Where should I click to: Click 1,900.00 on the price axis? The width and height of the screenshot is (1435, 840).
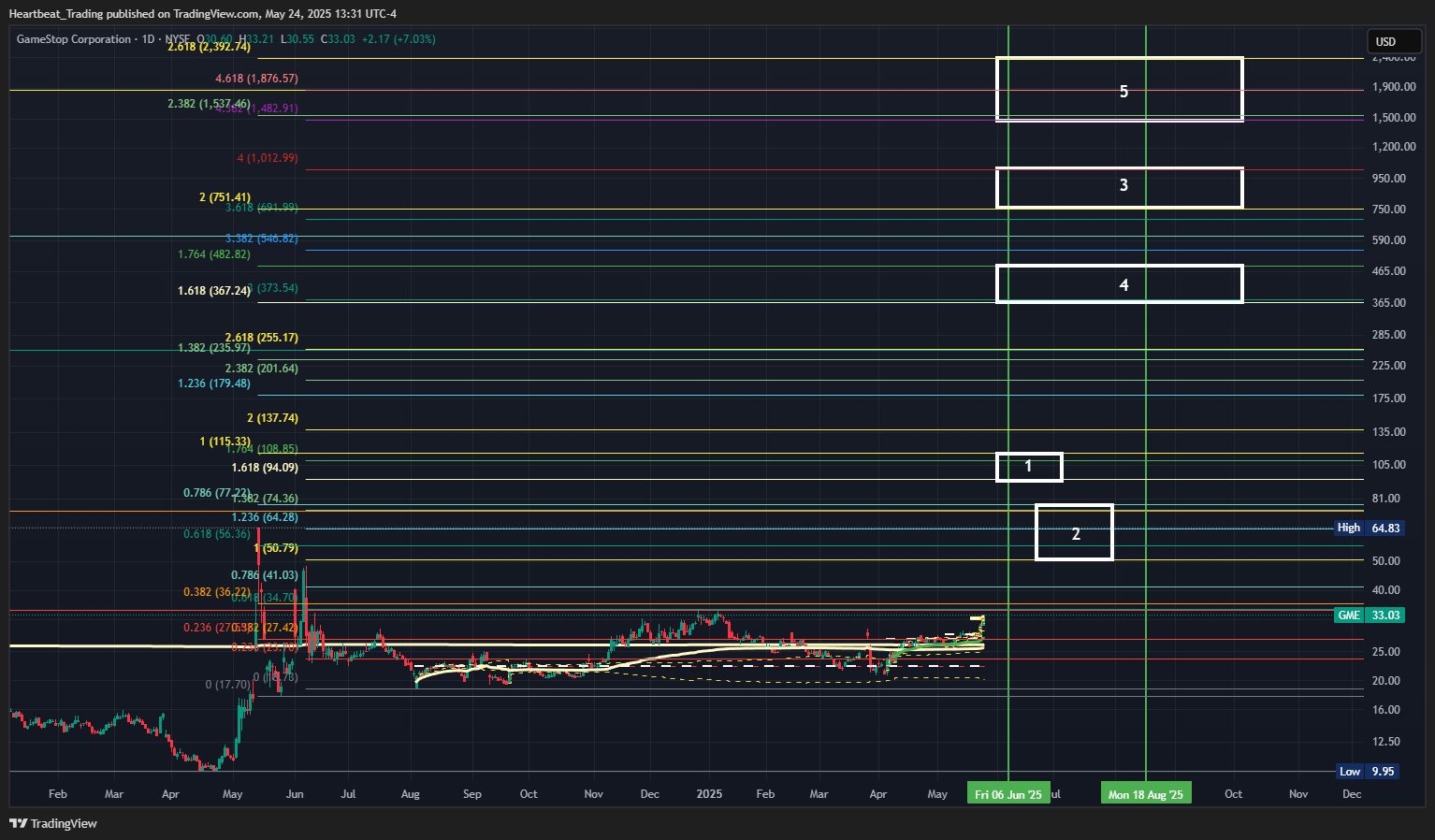coord(1394,87)
